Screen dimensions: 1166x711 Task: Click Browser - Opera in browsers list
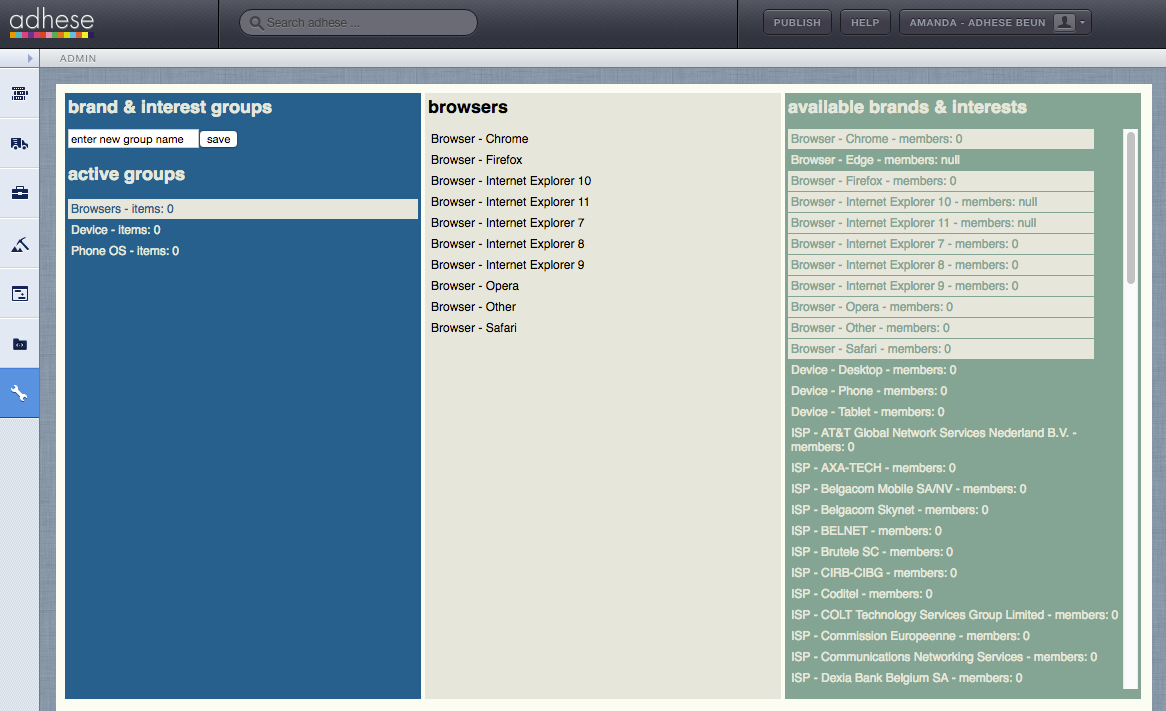[475, 286]
